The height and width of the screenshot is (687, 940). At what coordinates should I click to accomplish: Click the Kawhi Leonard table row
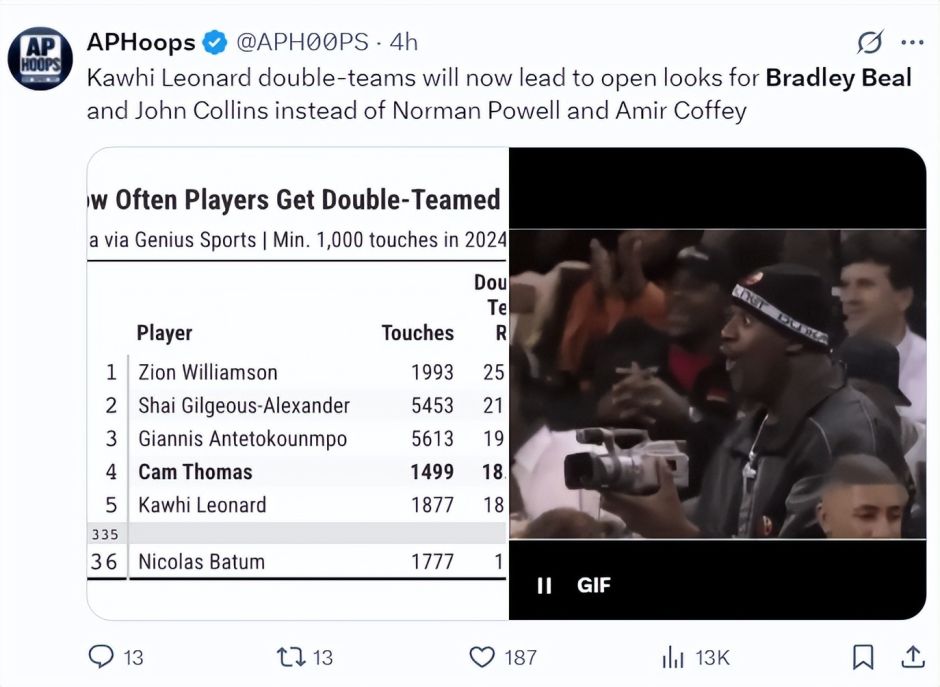297,505
